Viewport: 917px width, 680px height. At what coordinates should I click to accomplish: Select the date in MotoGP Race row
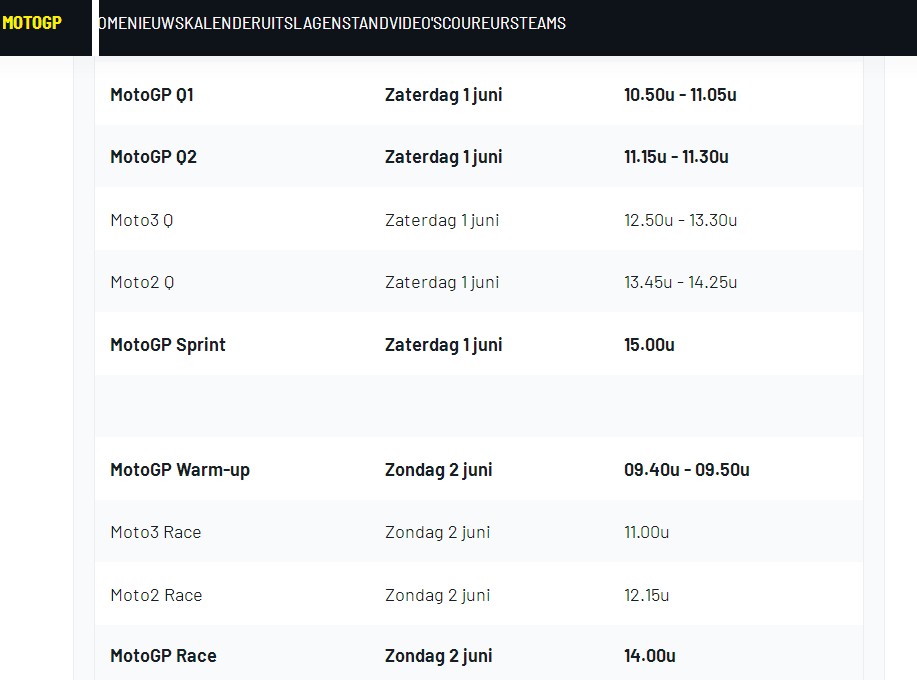(439, 656)
